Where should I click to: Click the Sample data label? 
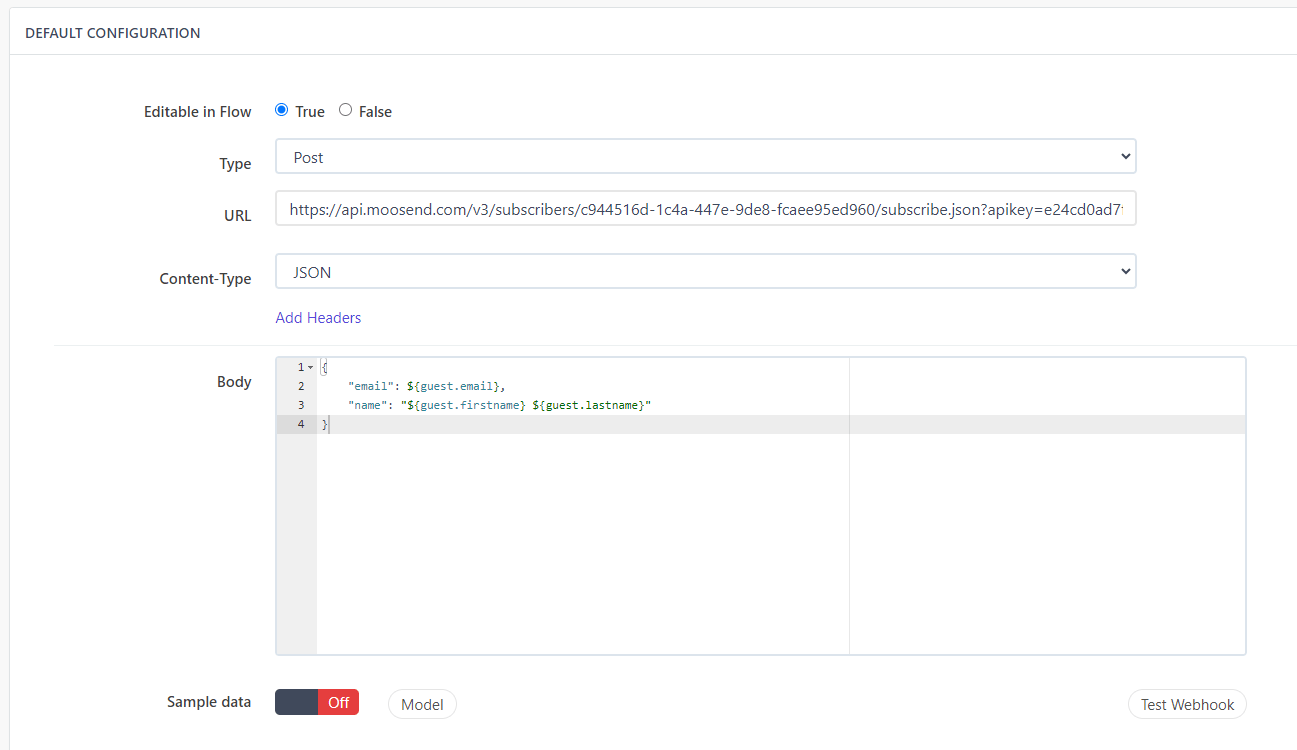209,702
